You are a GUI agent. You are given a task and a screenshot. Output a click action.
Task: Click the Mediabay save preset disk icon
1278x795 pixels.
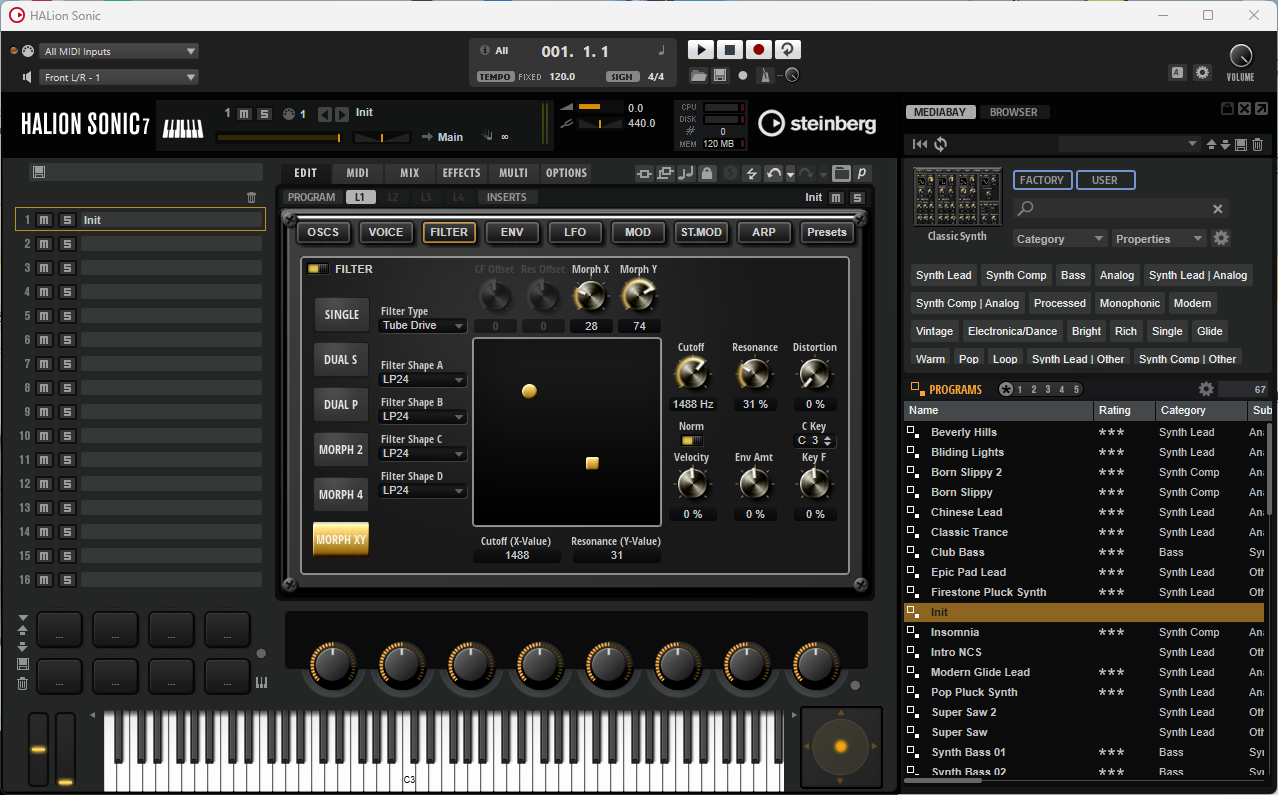click(x=1241, y=144)
